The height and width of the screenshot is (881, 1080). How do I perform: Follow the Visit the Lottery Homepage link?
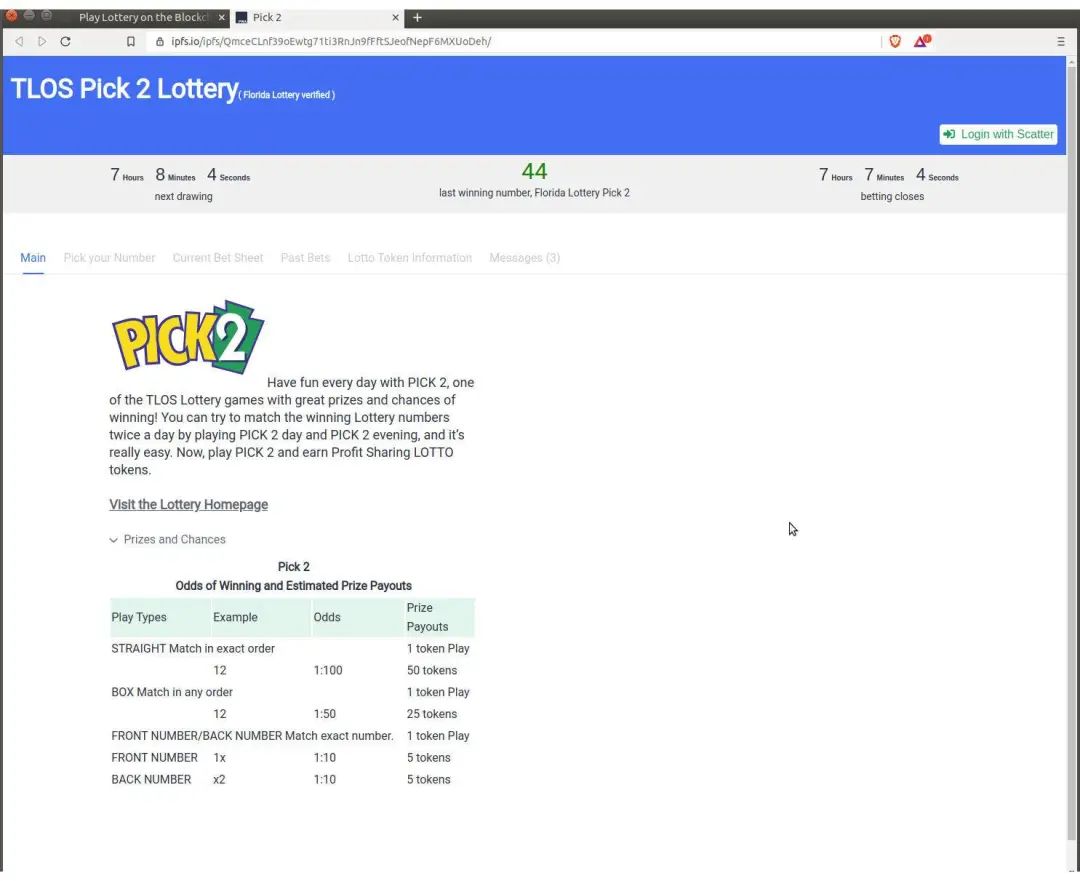(189, 504)
